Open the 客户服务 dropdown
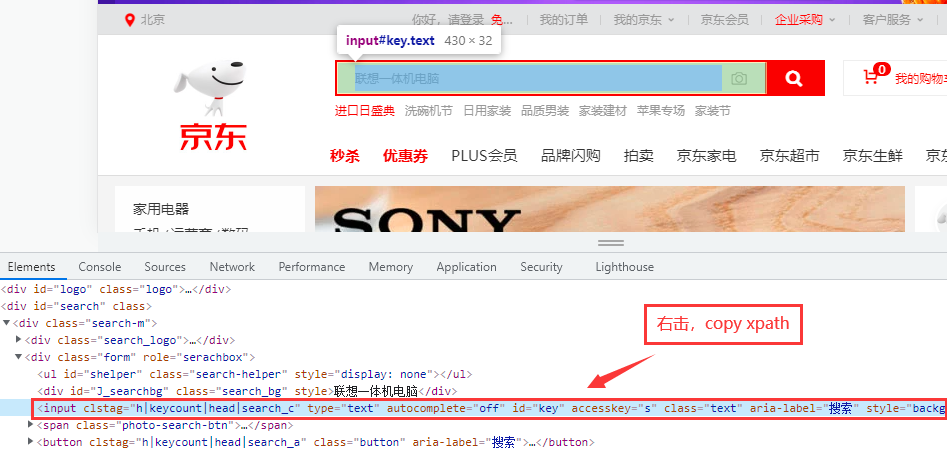This screenshot has width=947, height=454. coord(893,20)
